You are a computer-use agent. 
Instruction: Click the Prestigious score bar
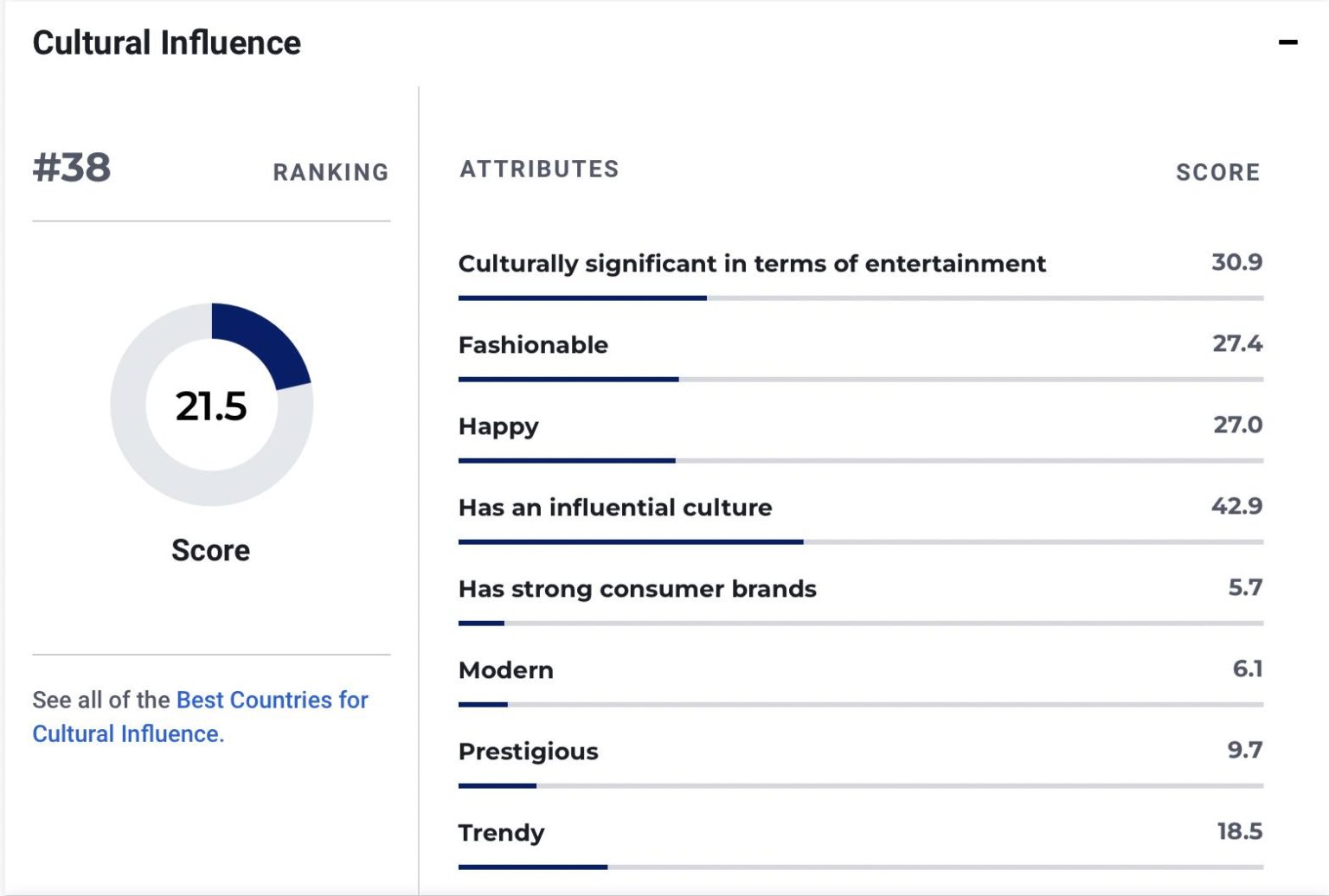click(x=860, y=786)
